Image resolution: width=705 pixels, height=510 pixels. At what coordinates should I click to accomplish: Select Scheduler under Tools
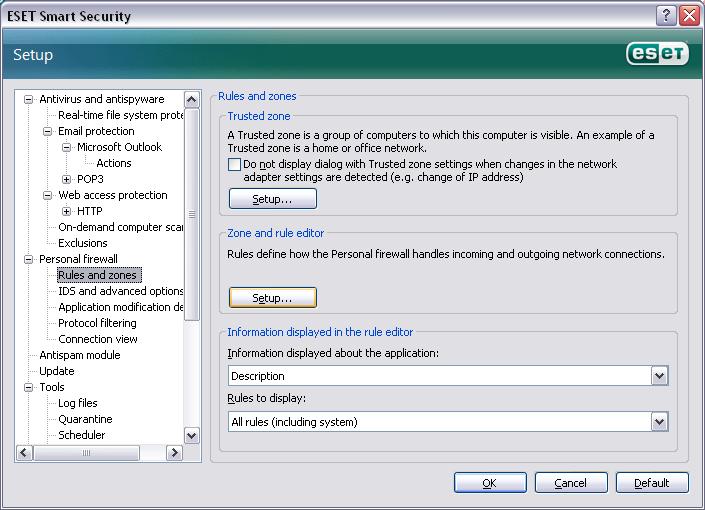[x=81, y=435]
